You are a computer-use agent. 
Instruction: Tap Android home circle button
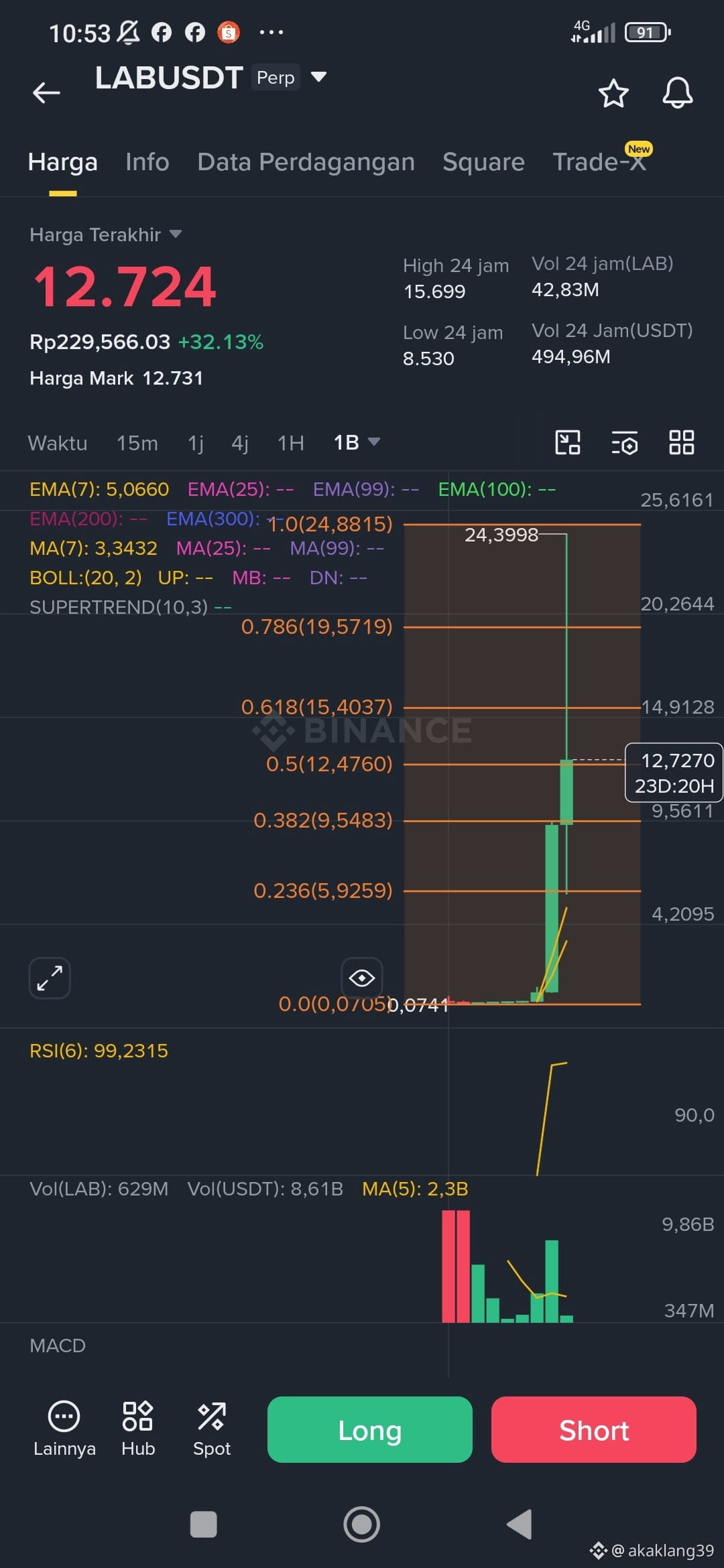(x=362, y=1524)
